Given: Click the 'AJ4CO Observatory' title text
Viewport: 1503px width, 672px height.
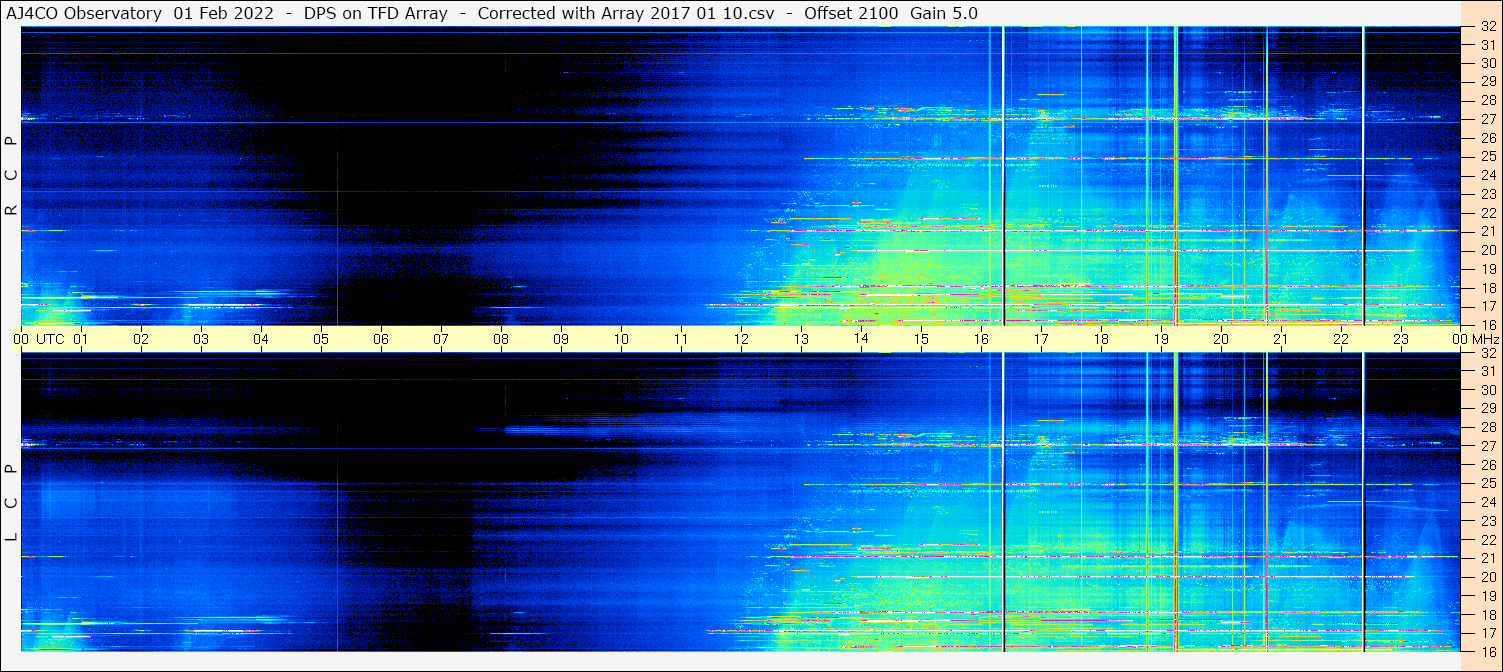Looking at the screenshot, I should pyautogui.click(x=83, y=13).
